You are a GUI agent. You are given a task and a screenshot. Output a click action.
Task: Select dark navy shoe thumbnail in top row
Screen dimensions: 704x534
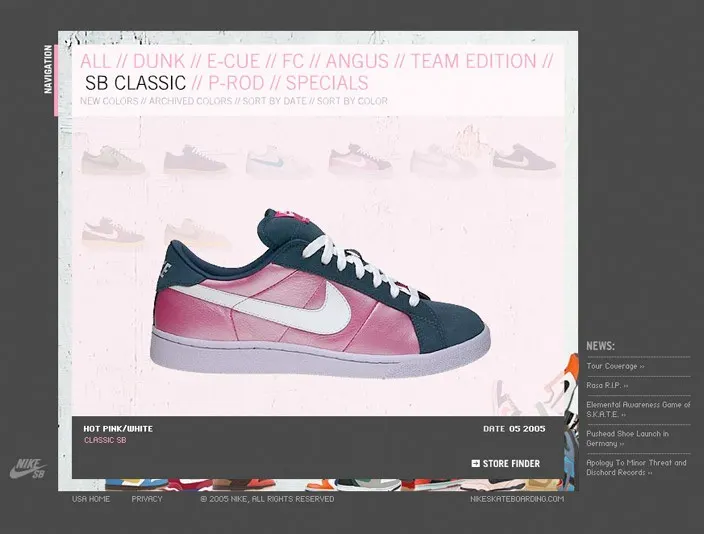[x=525, y=158]
